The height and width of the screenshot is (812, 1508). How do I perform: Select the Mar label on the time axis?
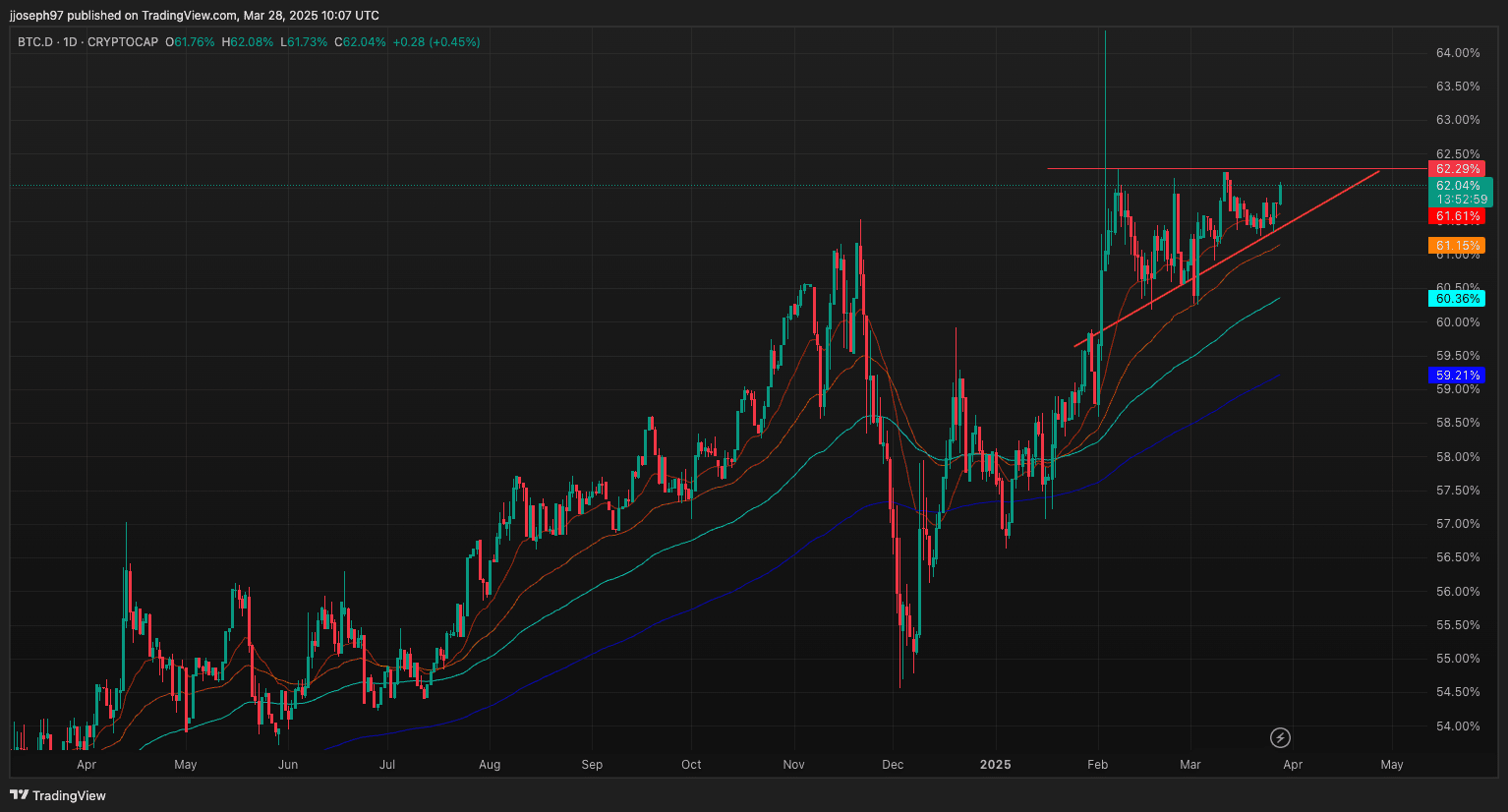[x=1189, y=765]
